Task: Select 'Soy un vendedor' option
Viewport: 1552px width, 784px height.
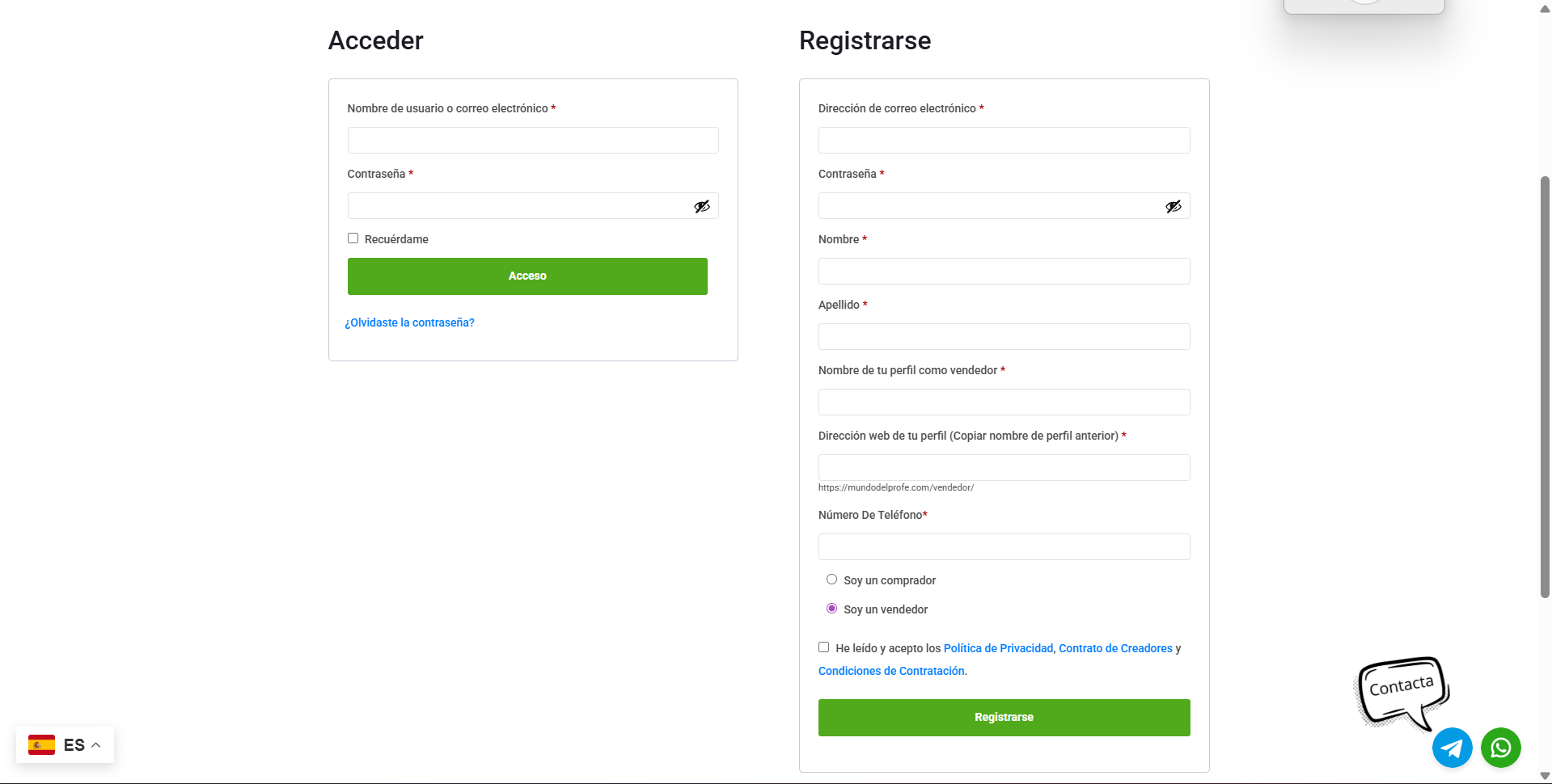Action: (831, 609)
